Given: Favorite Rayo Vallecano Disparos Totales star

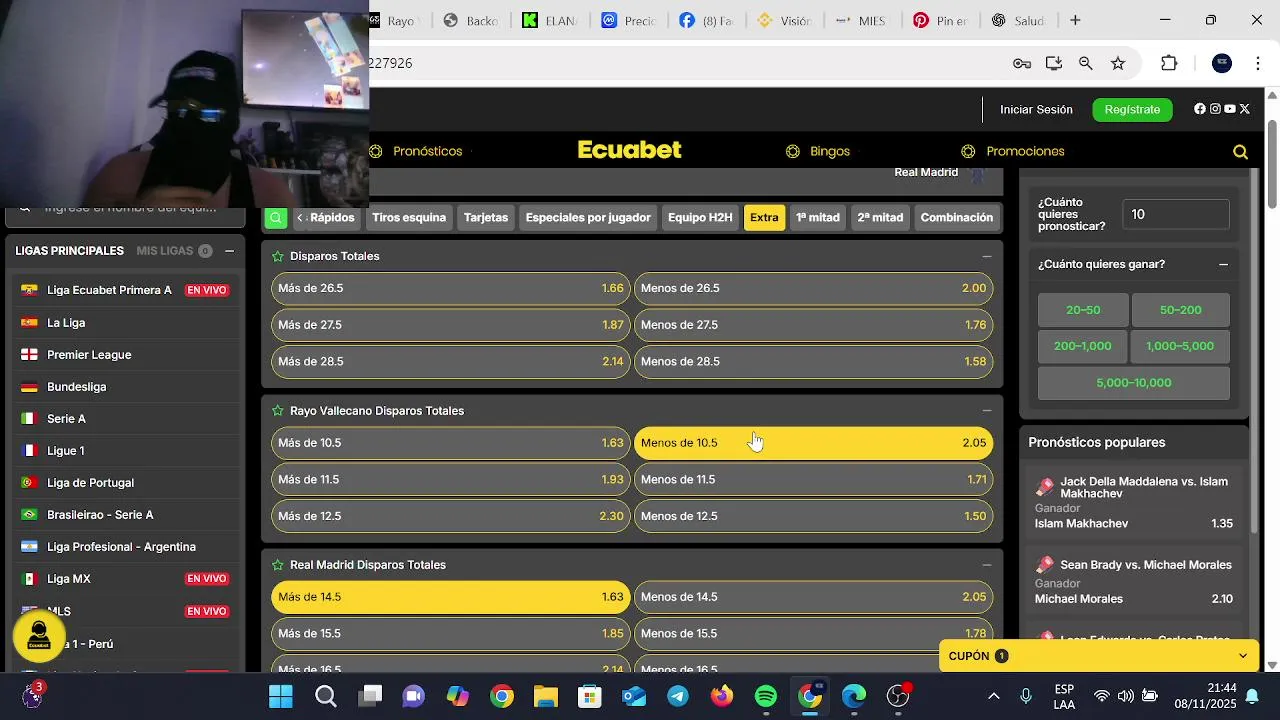Looking at the screenshot, I should (278, 411).
